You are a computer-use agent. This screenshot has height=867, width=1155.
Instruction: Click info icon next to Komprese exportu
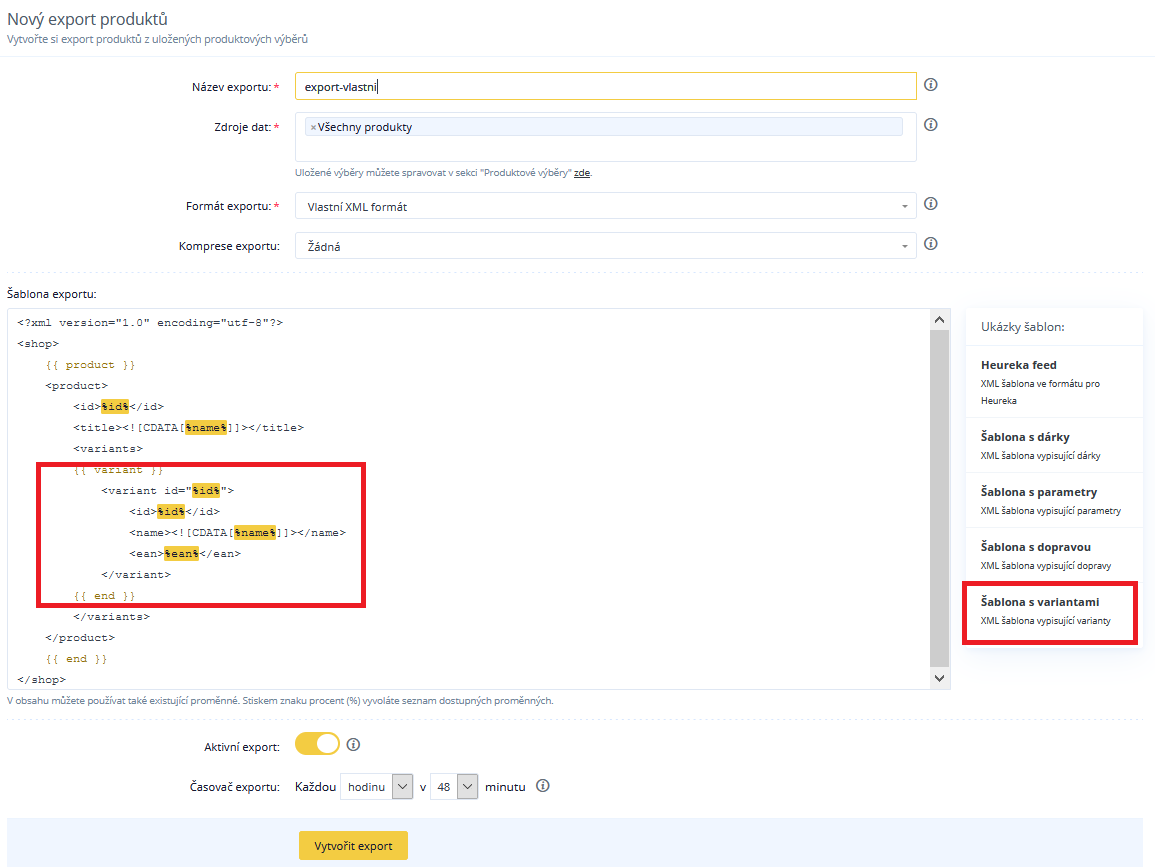click(930, 244)
